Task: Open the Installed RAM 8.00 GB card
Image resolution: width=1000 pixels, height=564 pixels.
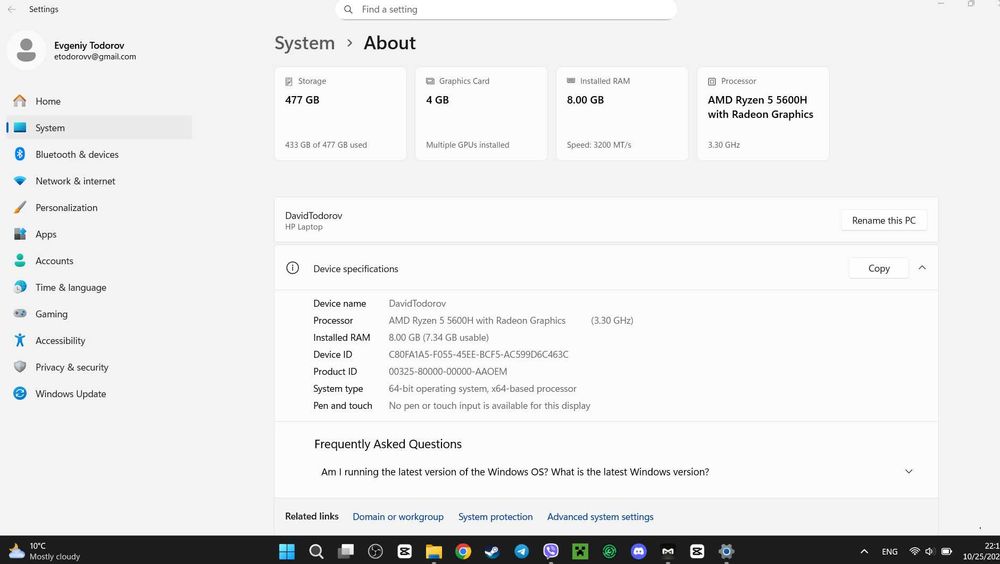Action: 622,114
